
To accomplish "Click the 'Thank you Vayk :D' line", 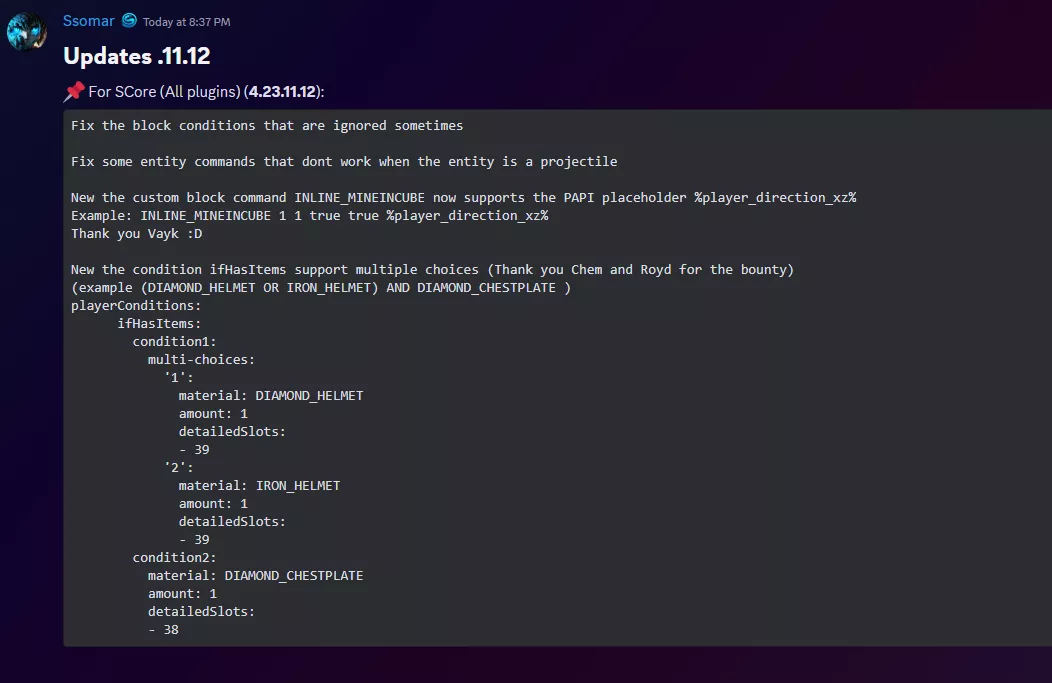I will click(136, 234).
